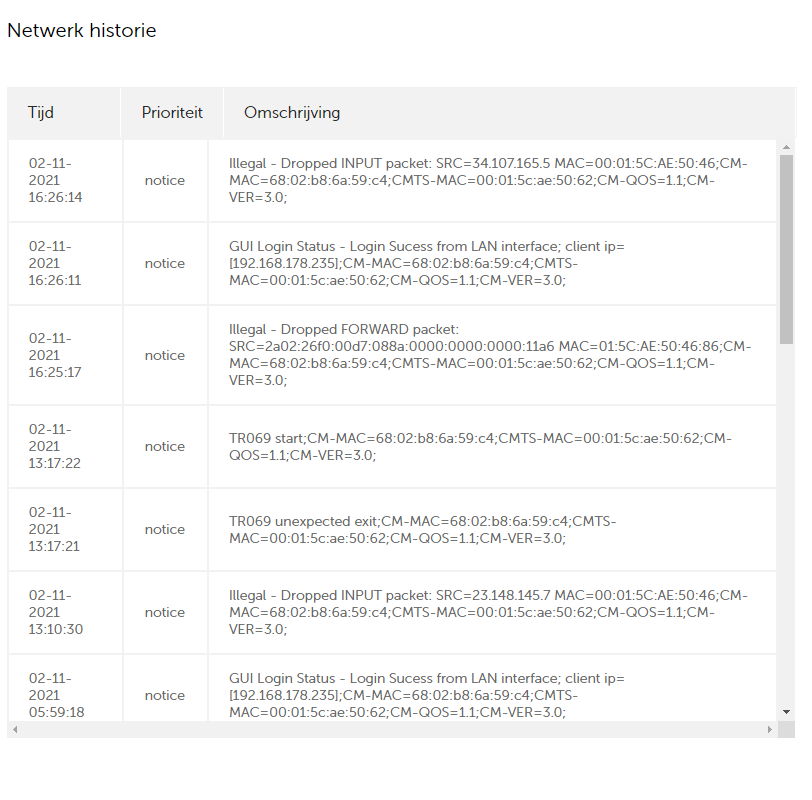Select the 16:26:14 timestamp cell
The image size is (812, 800).
(56, 181)
